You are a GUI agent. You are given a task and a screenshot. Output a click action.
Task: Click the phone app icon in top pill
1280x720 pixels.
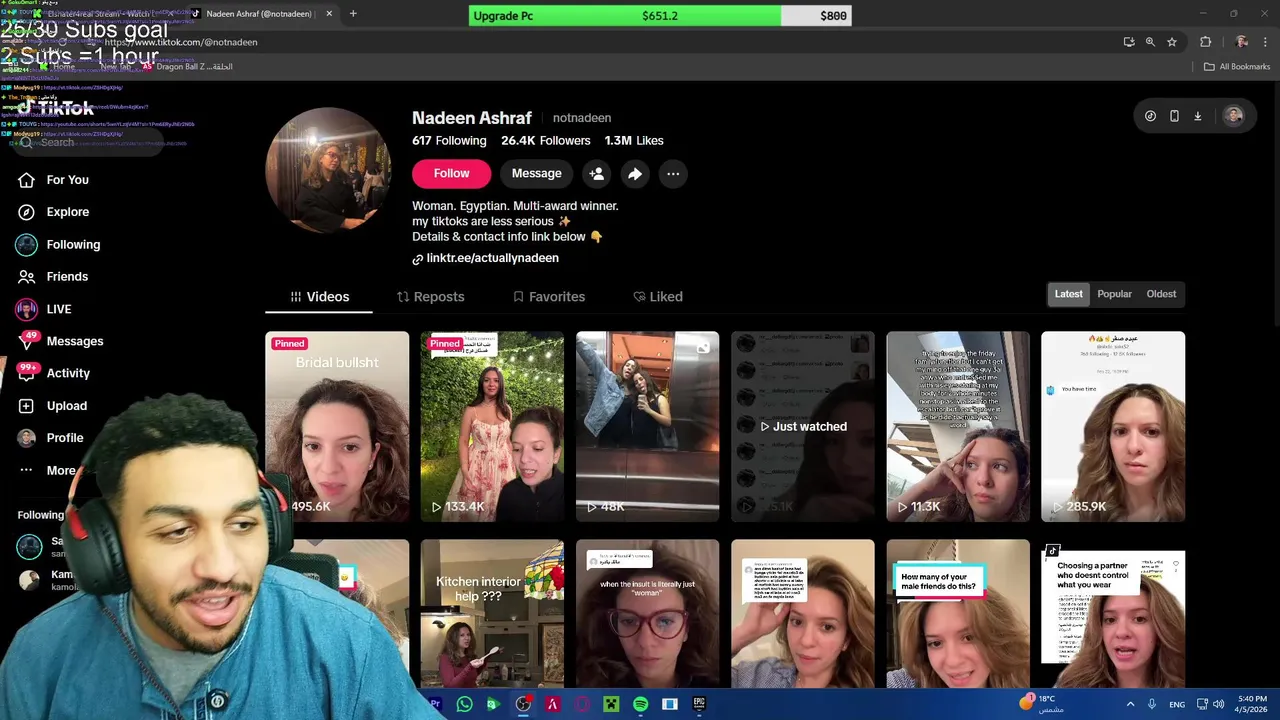[1174, 116]
